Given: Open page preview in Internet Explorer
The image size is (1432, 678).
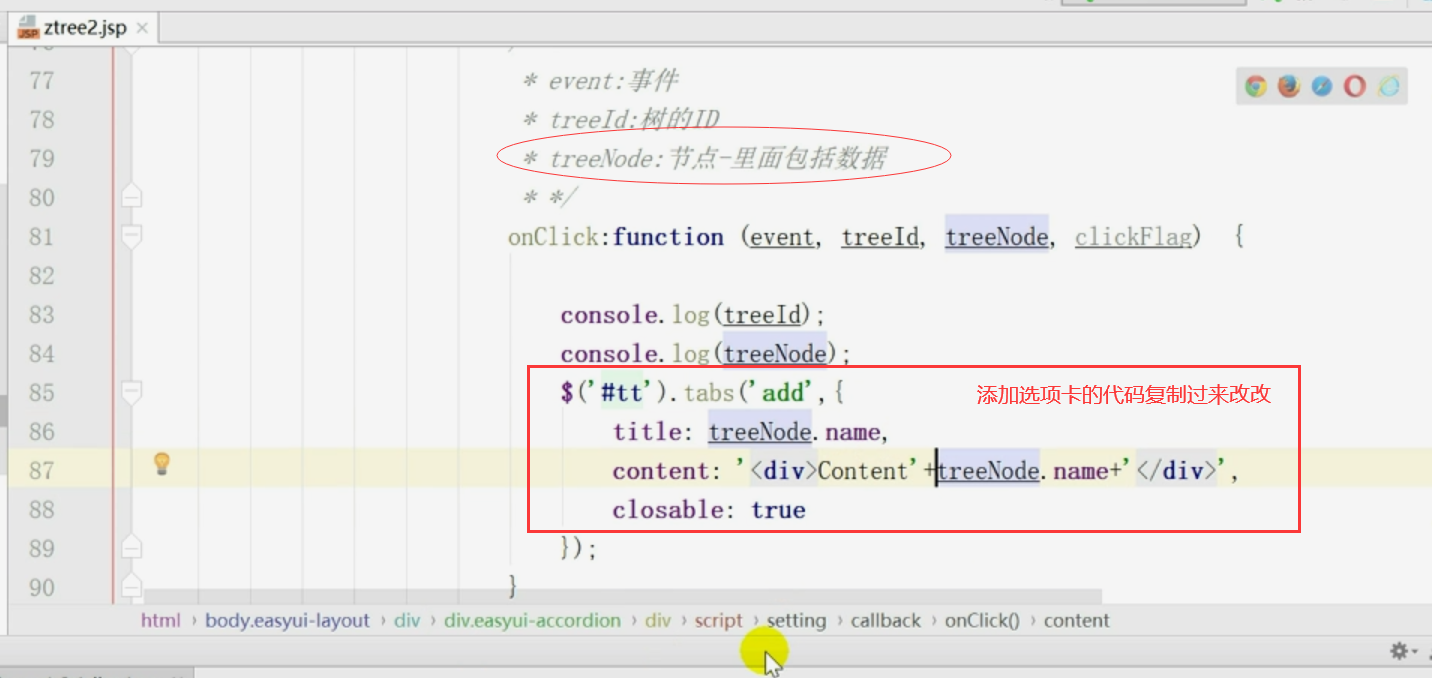Looking at the screenshot, I should click(x=1388, y=87).
